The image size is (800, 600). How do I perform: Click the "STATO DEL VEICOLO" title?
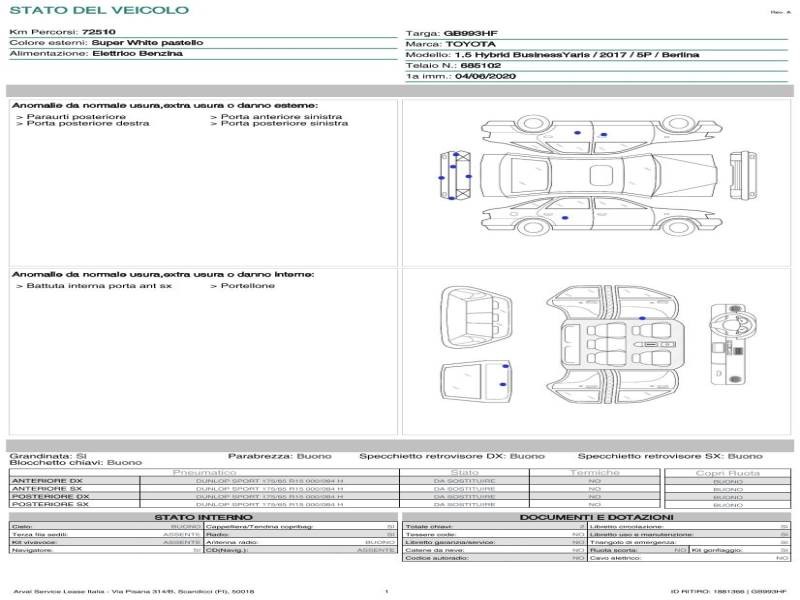pos(99,10)
